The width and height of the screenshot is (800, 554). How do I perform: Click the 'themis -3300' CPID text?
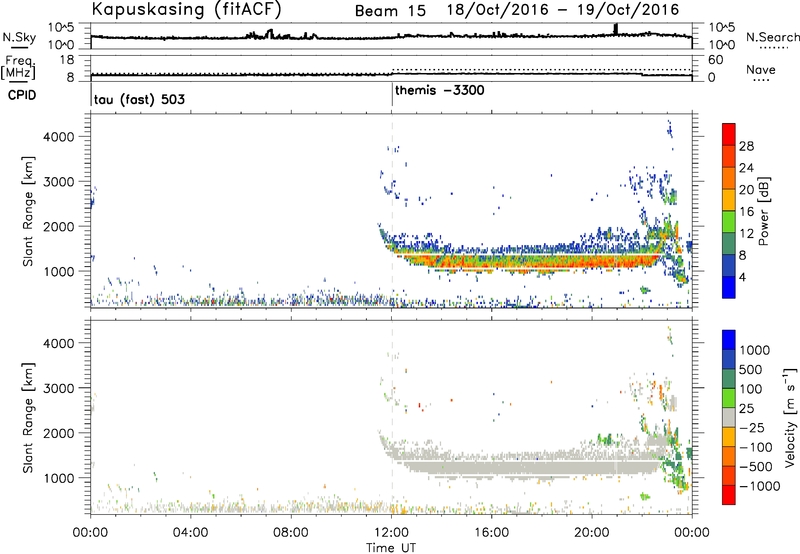439,91
